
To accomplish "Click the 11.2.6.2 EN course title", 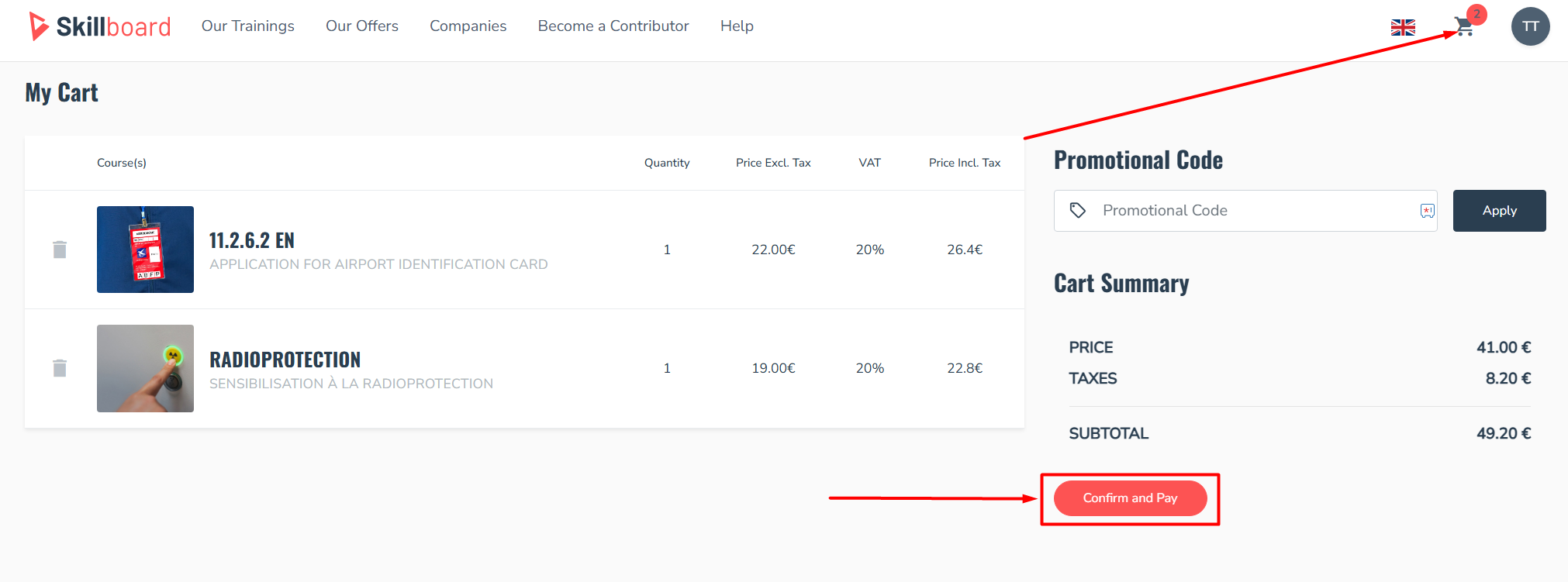I will 252,241.
